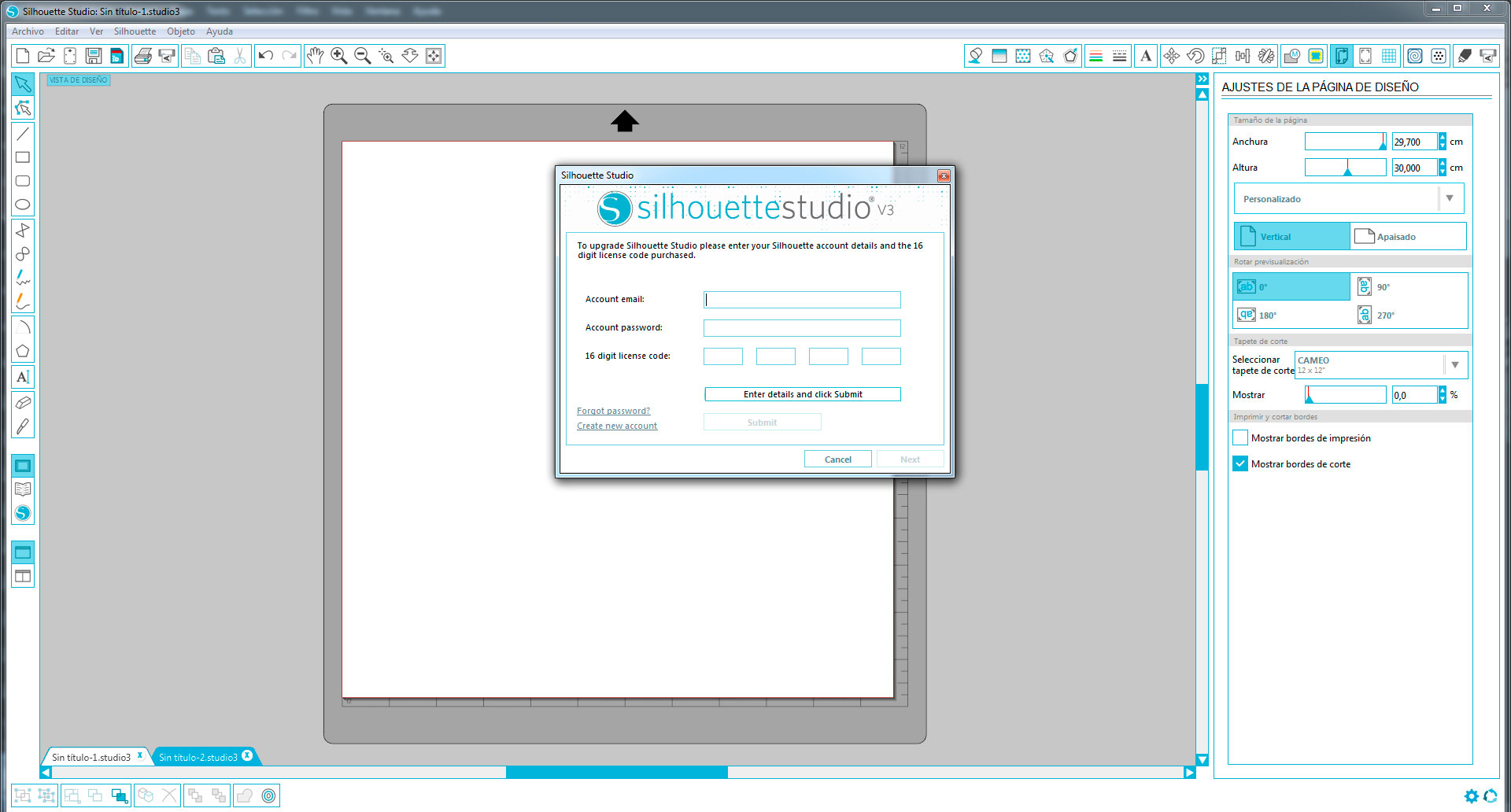Click the Mostrar mat transparency slider
Image resolution: width=1511 pixels, height=812 pixels.
[x=1345, y=395]
